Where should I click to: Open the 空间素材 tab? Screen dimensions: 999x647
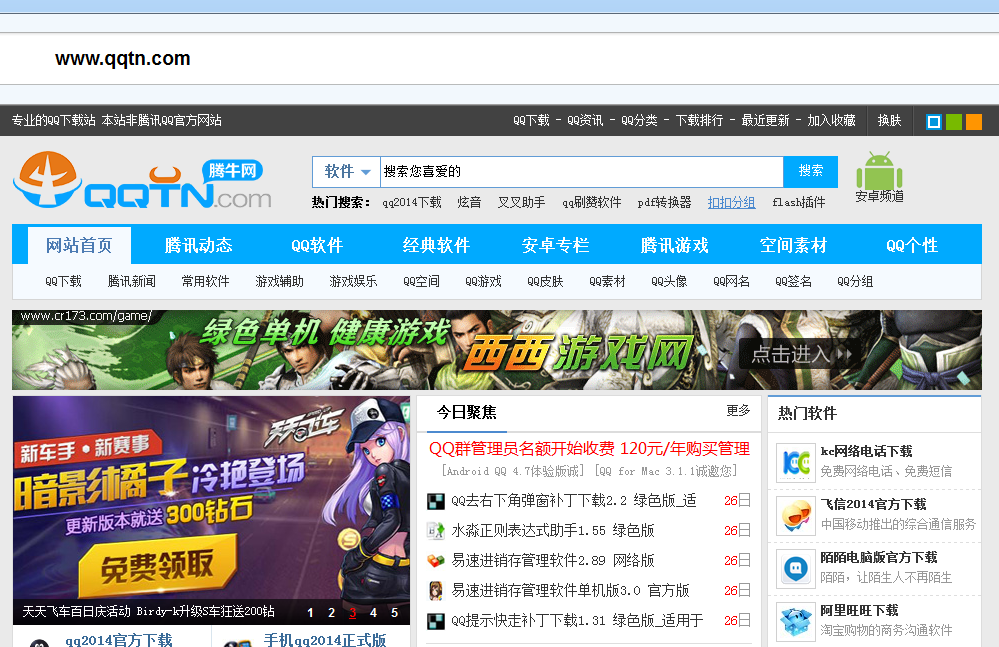[793, 245]
